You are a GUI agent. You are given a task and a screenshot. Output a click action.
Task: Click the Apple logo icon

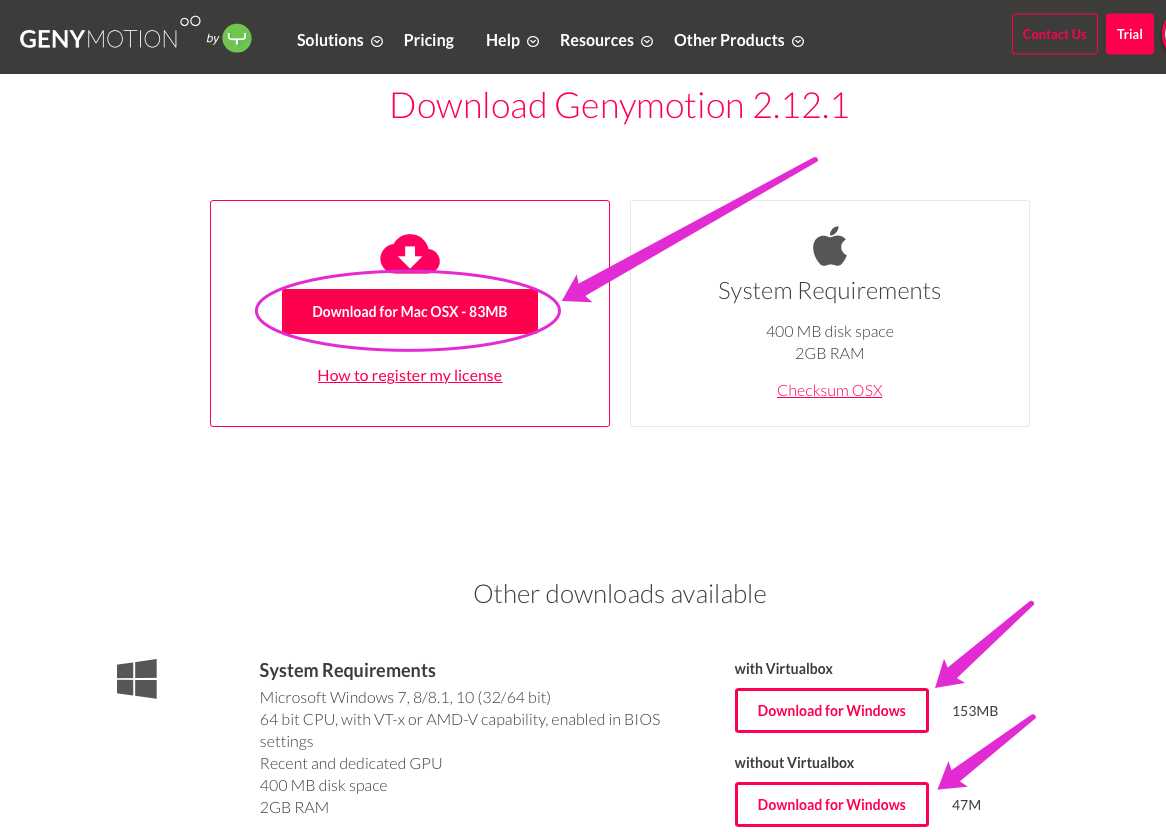829,245
